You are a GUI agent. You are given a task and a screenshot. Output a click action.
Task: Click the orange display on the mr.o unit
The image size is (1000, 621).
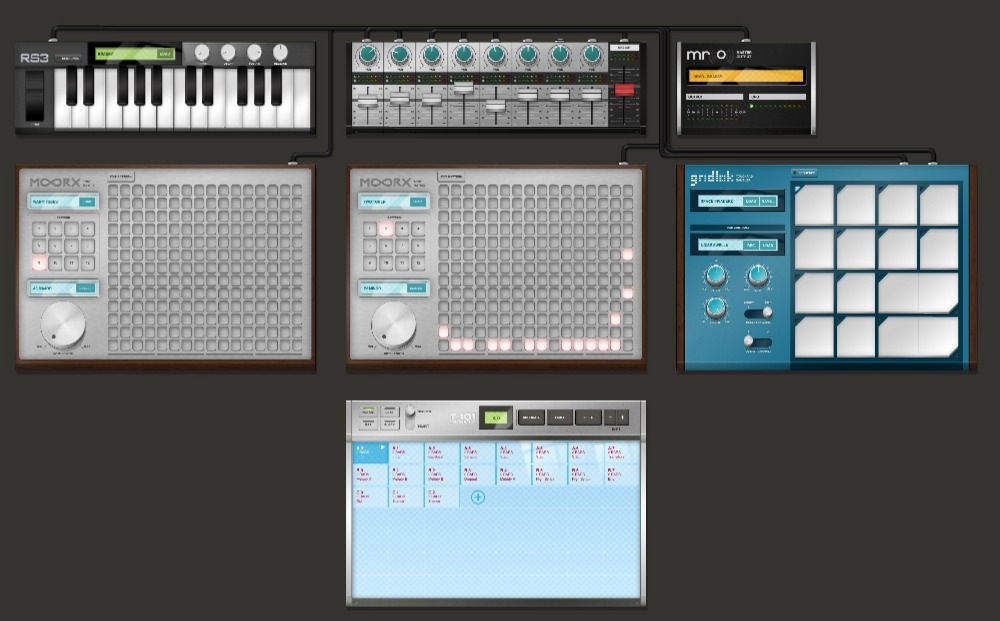click(x=746, y=76)
